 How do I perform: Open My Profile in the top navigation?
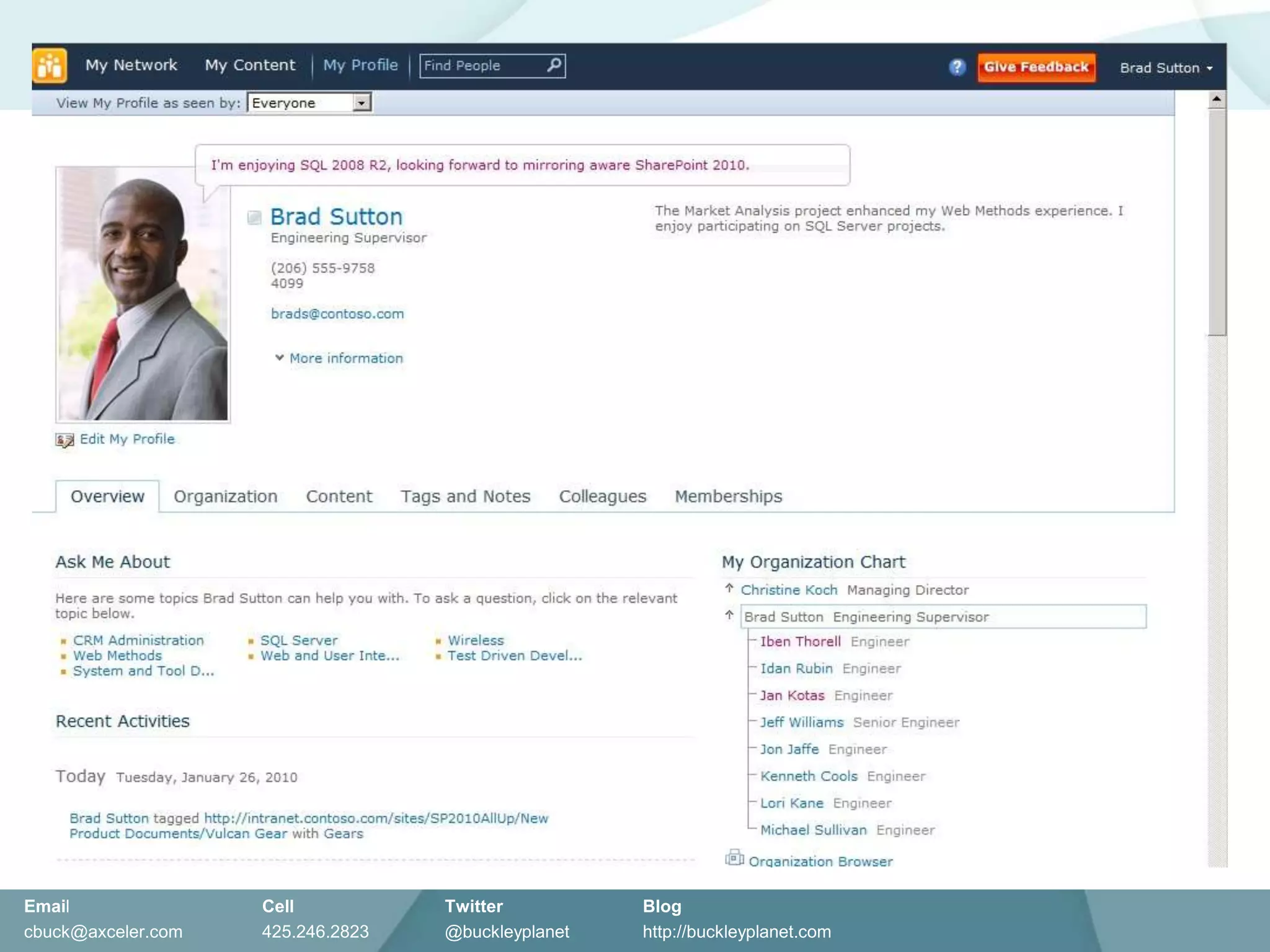tap(360, 65)
